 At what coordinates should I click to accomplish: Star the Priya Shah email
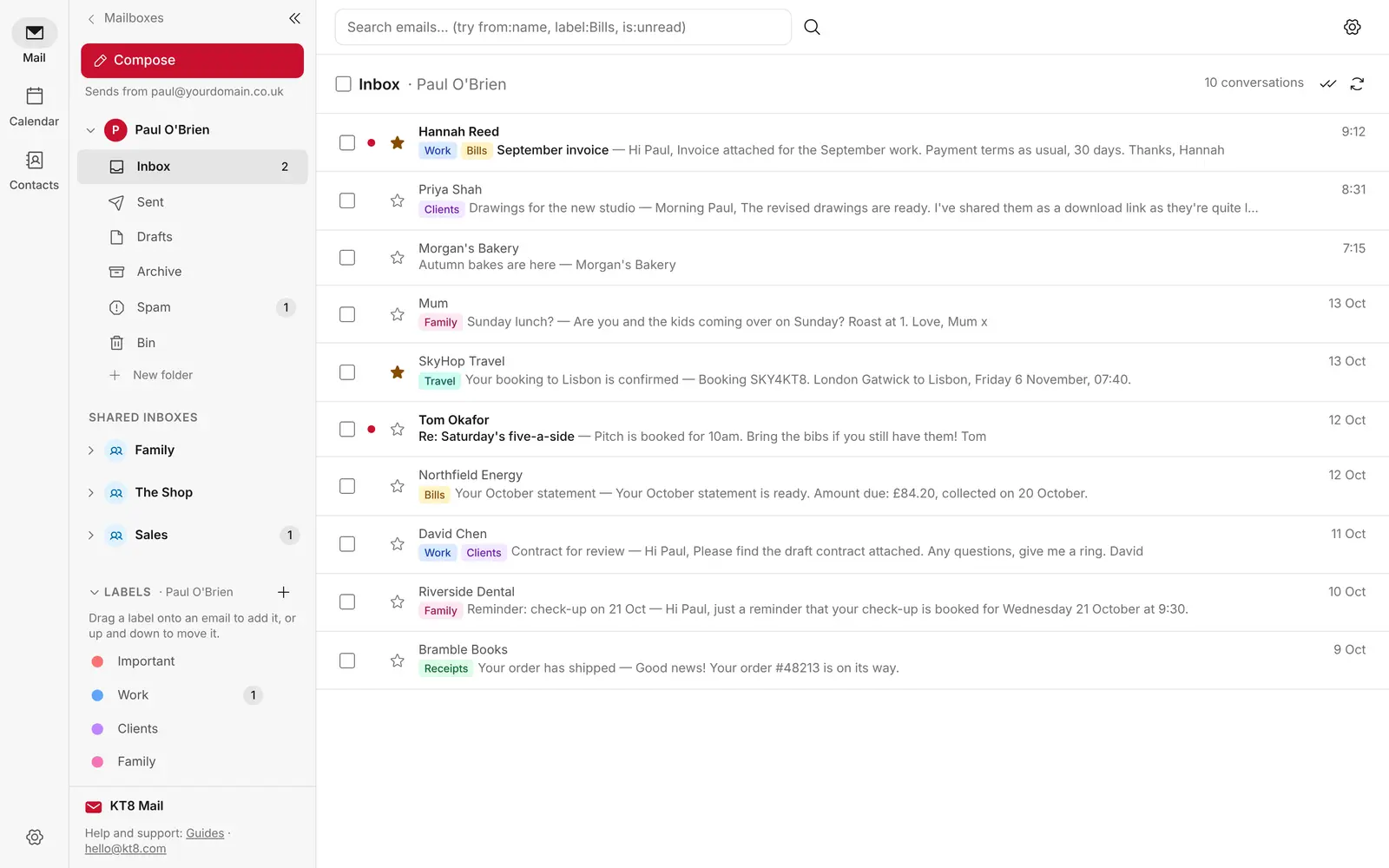(x=397, y=201)
